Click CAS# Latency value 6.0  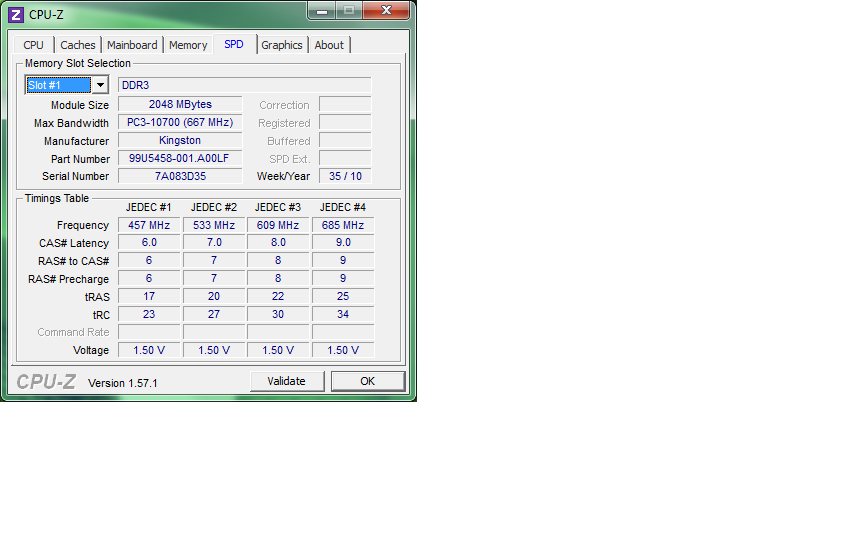(149, 243)
